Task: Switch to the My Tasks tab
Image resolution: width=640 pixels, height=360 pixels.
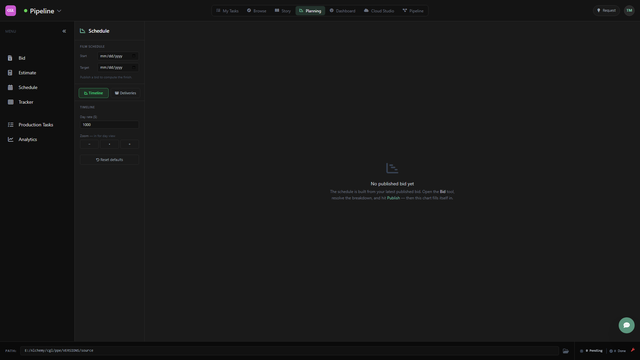Action: (x=227, y=11)
